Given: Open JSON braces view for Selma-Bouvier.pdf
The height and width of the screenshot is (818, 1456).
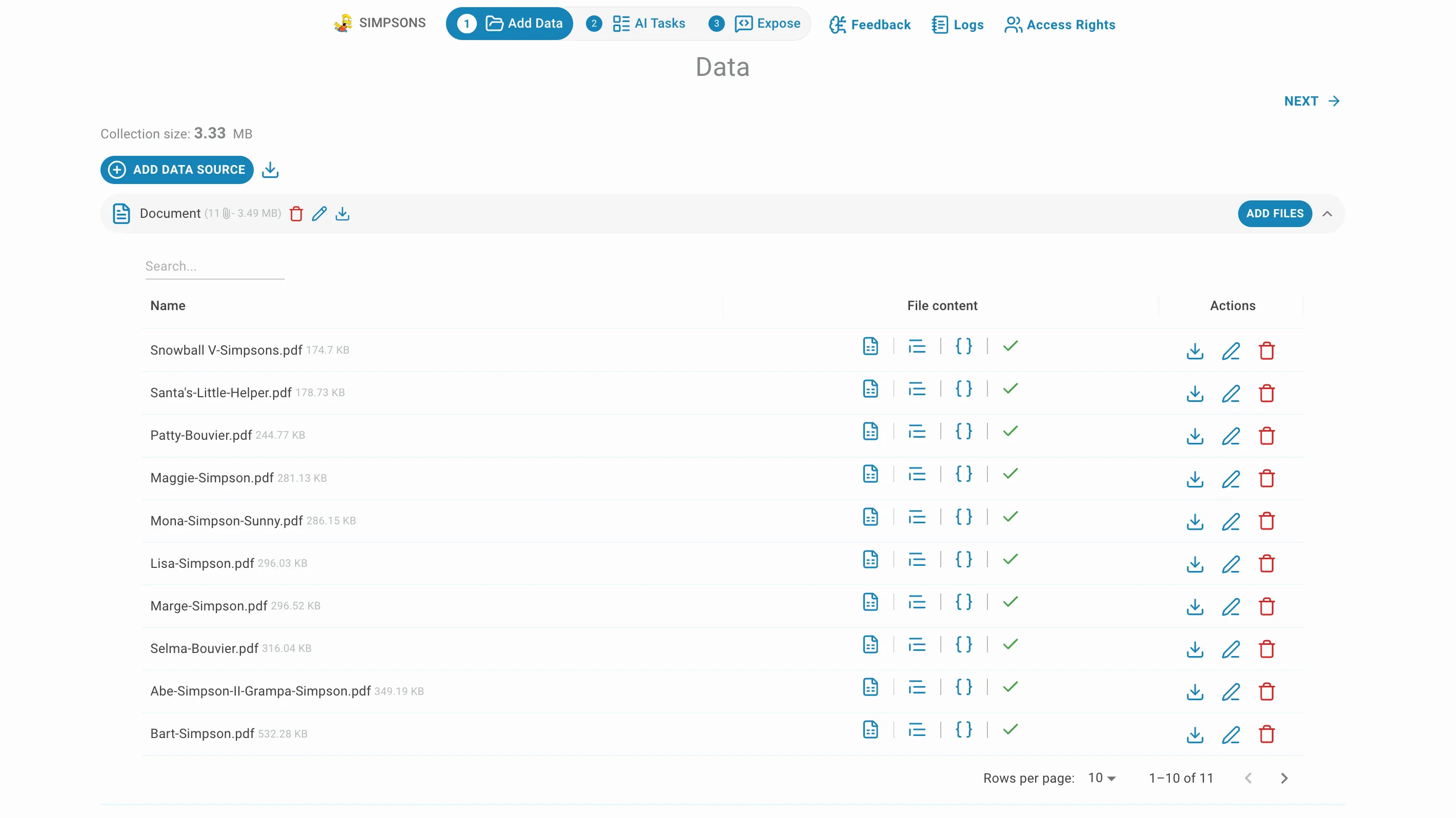Looking at the screenshot, I should [964, 644].
